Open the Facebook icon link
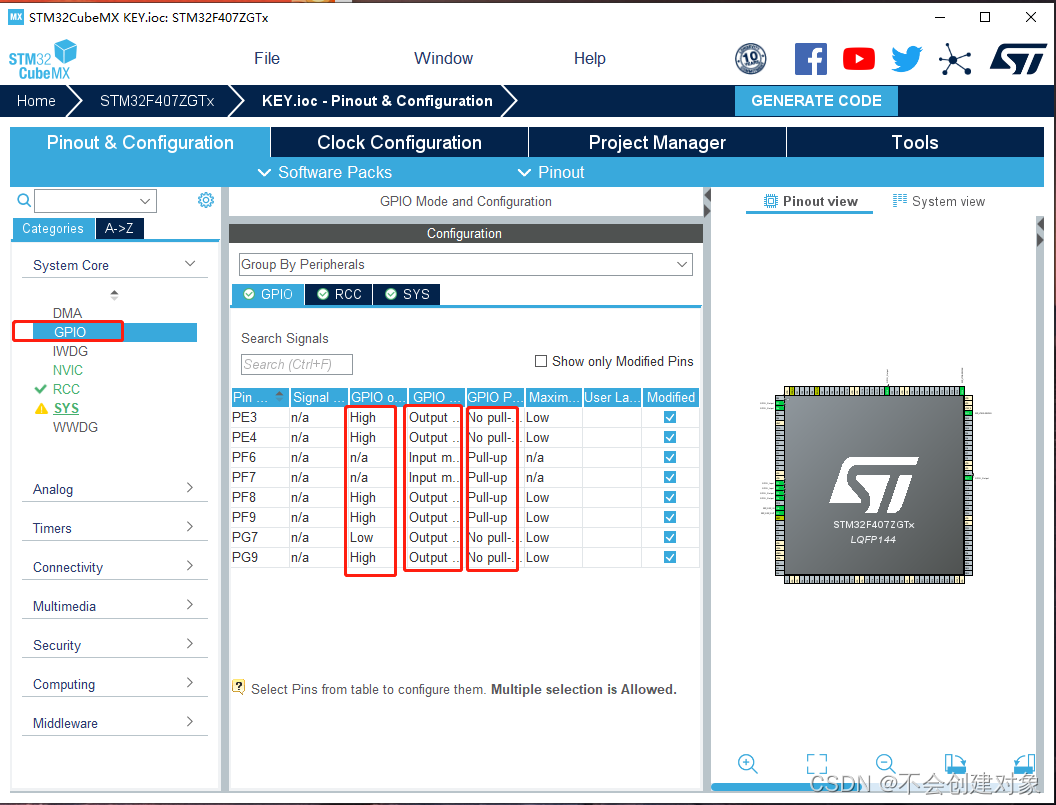 [810, 59]
